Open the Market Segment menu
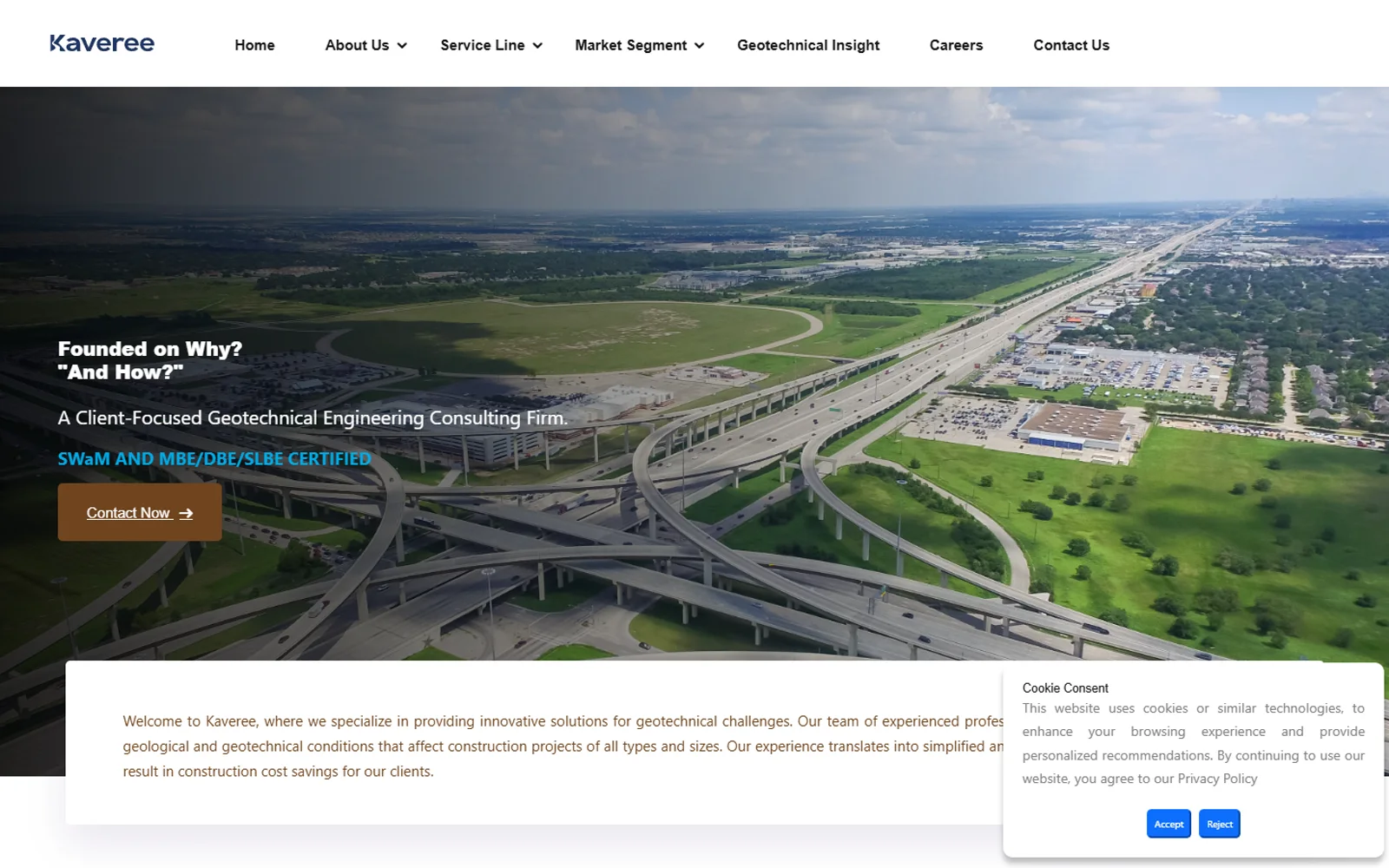 (630, 45)
